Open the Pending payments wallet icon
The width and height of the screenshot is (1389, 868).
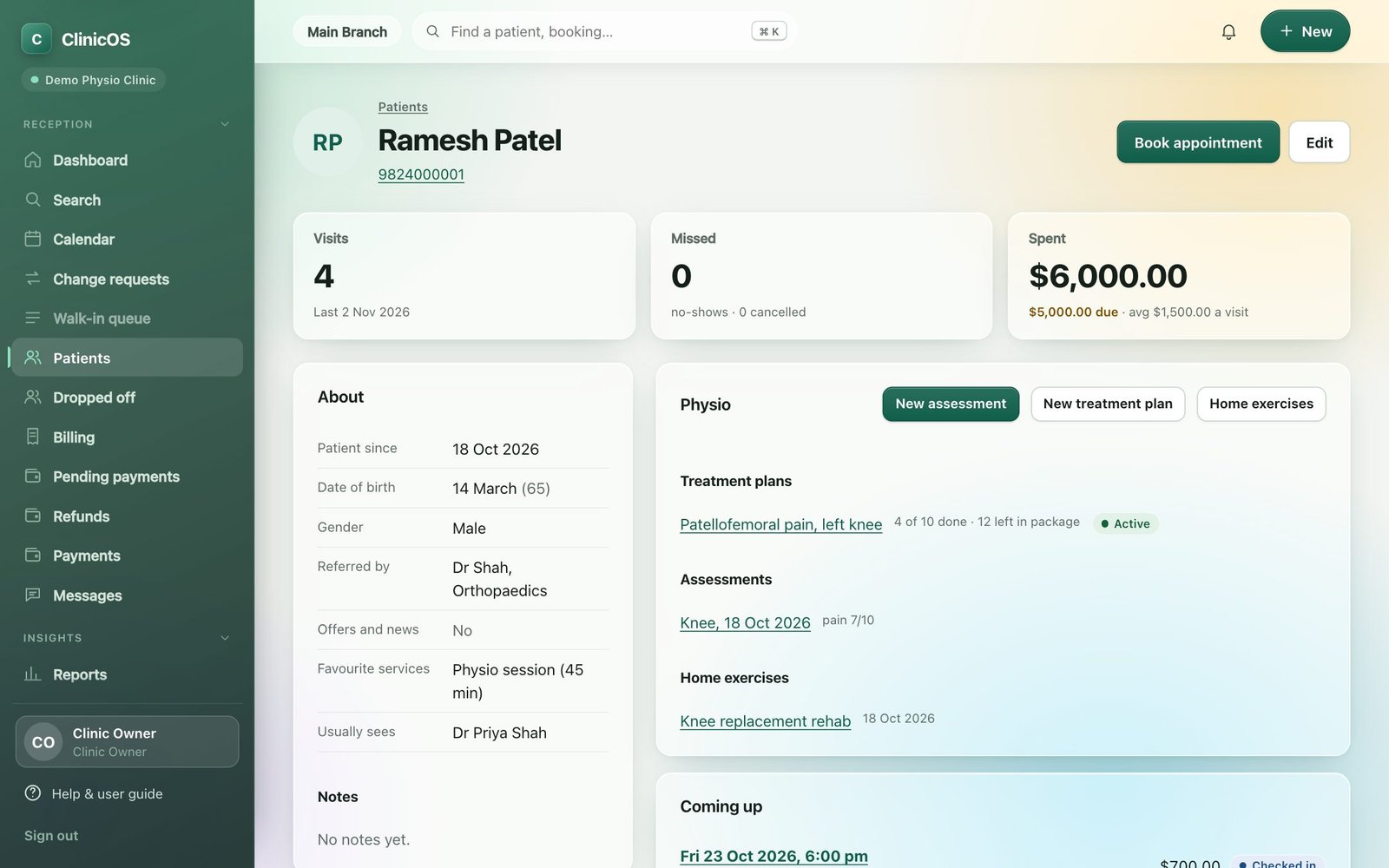coord(33,476)
